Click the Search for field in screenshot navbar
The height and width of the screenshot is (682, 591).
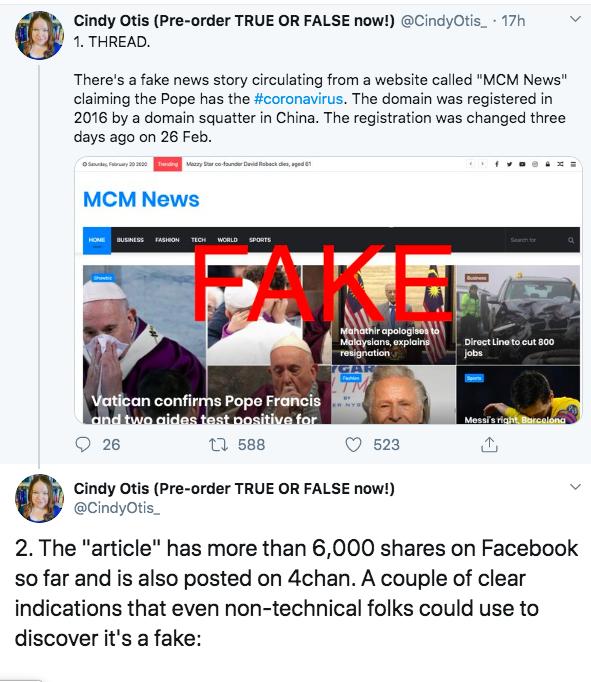pos(535,240)
